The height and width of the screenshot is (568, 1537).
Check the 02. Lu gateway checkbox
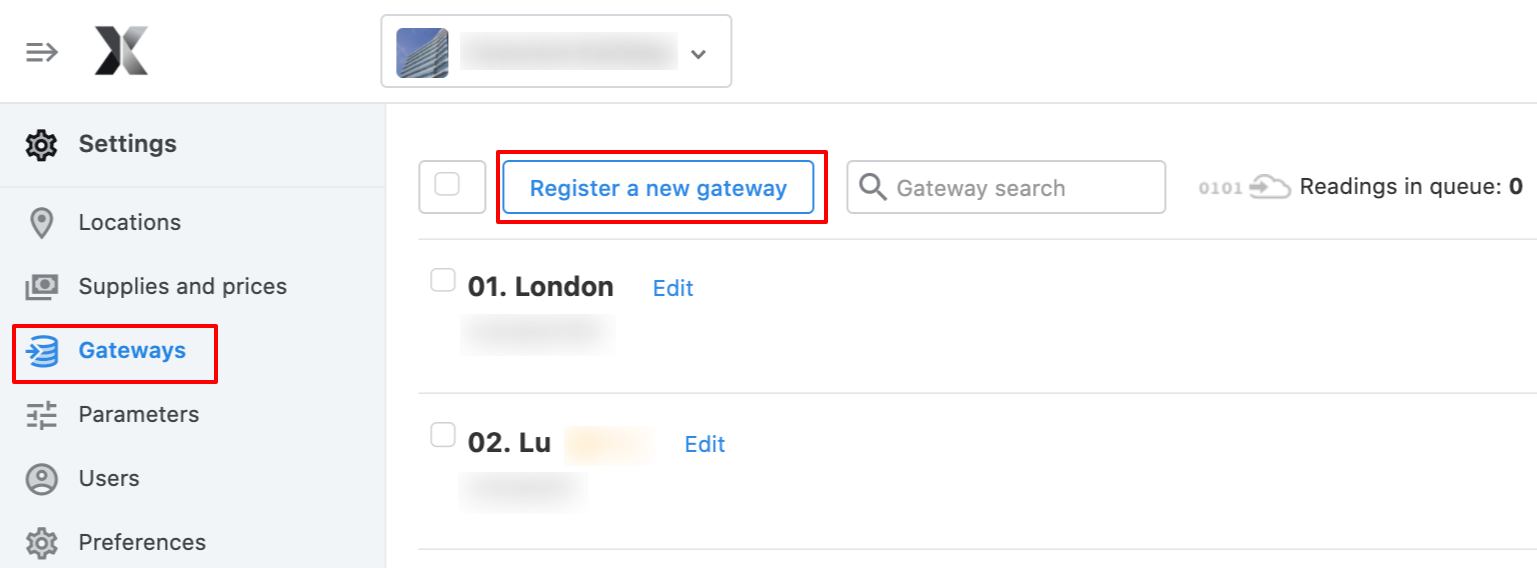pyautogui.click(x=443, y=435)
